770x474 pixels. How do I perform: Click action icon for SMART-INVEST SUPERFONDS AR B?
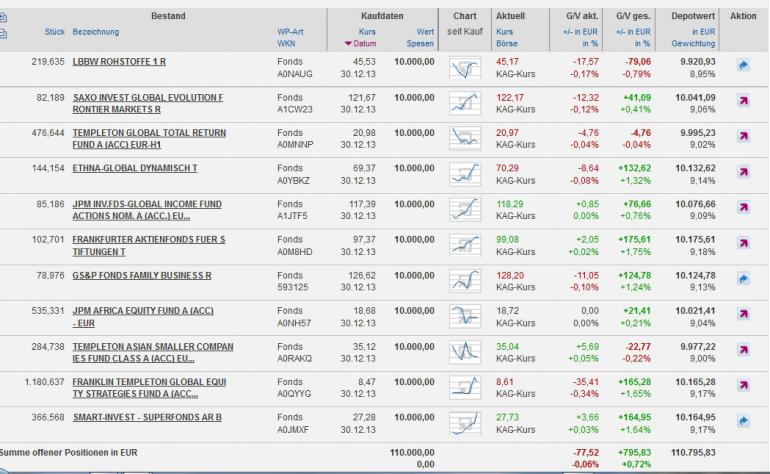(x=743, y=422)
